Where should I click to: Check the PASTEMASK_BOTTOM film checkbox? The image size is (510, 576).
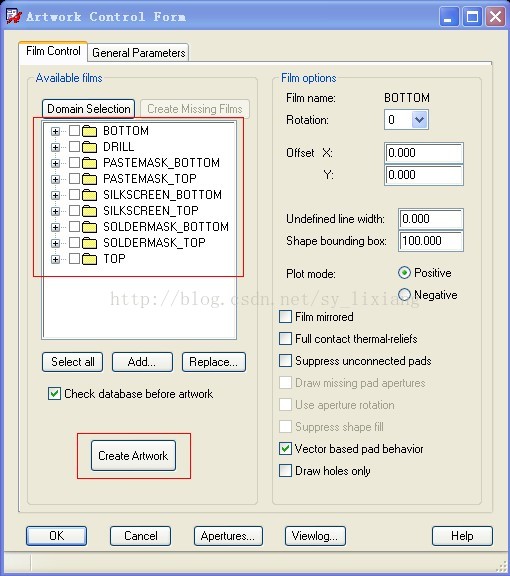tap(75, 162)
